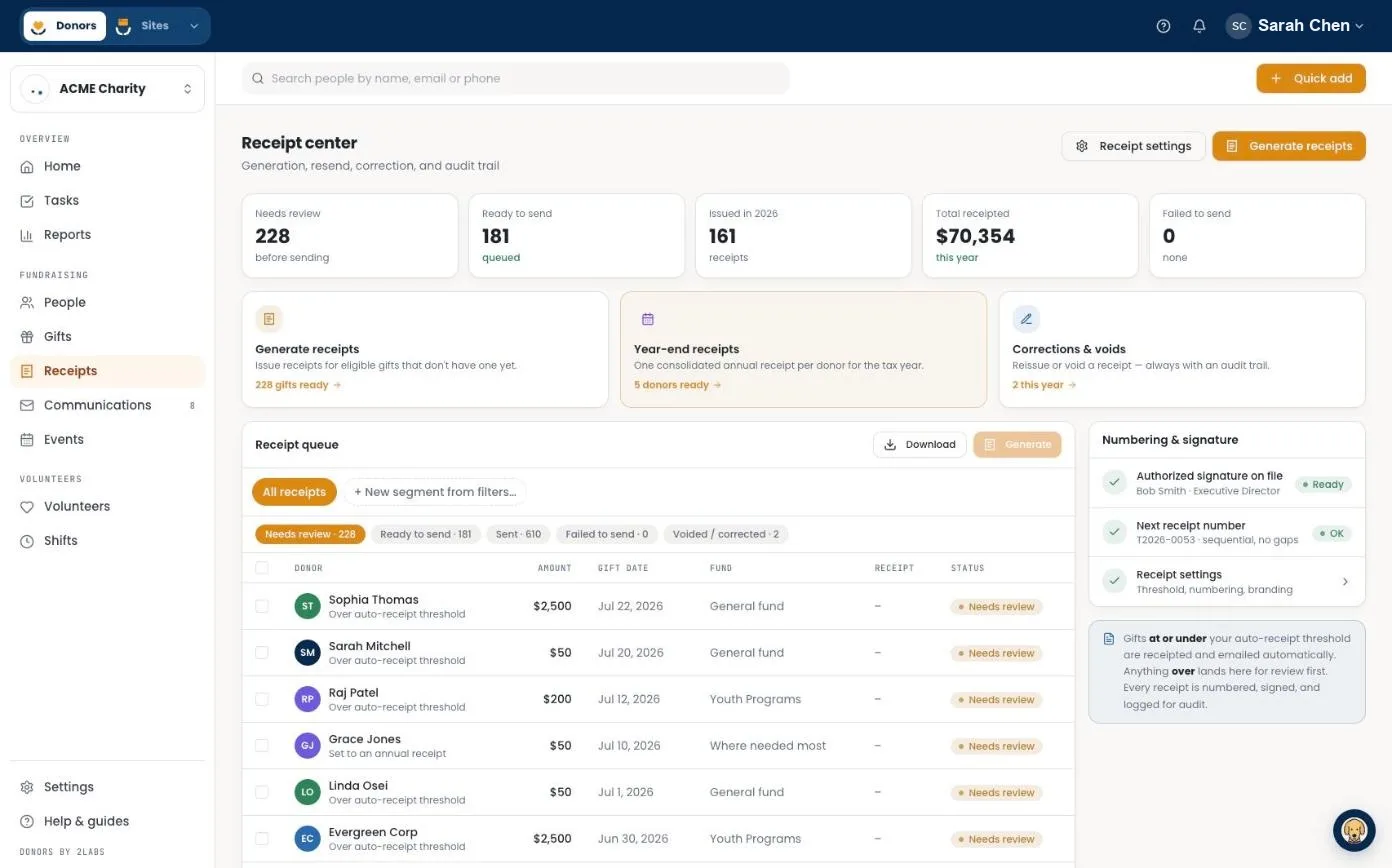The height and width of the screenshot is (868, 1392).
Task: Click the Raj Patel RP avatar
Action: [307, 699]
